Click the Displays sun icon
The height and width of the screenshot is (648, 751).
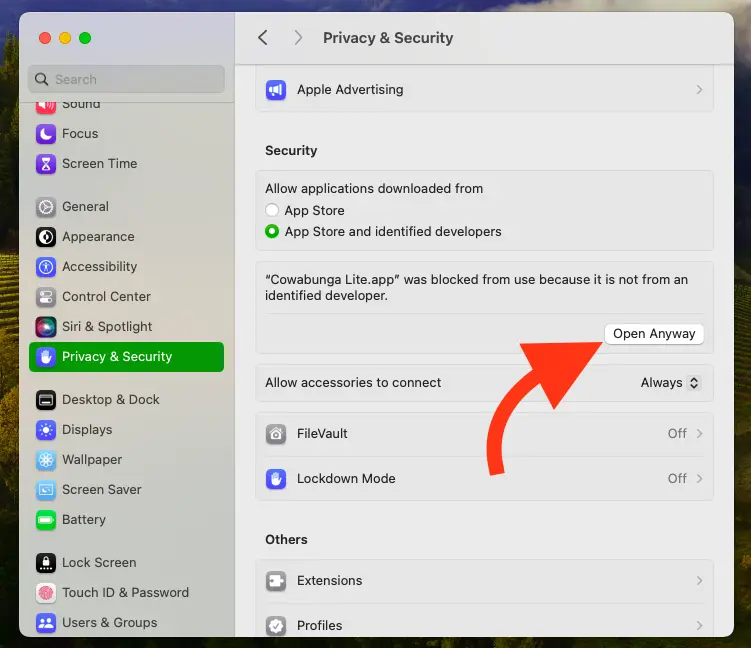46,430
